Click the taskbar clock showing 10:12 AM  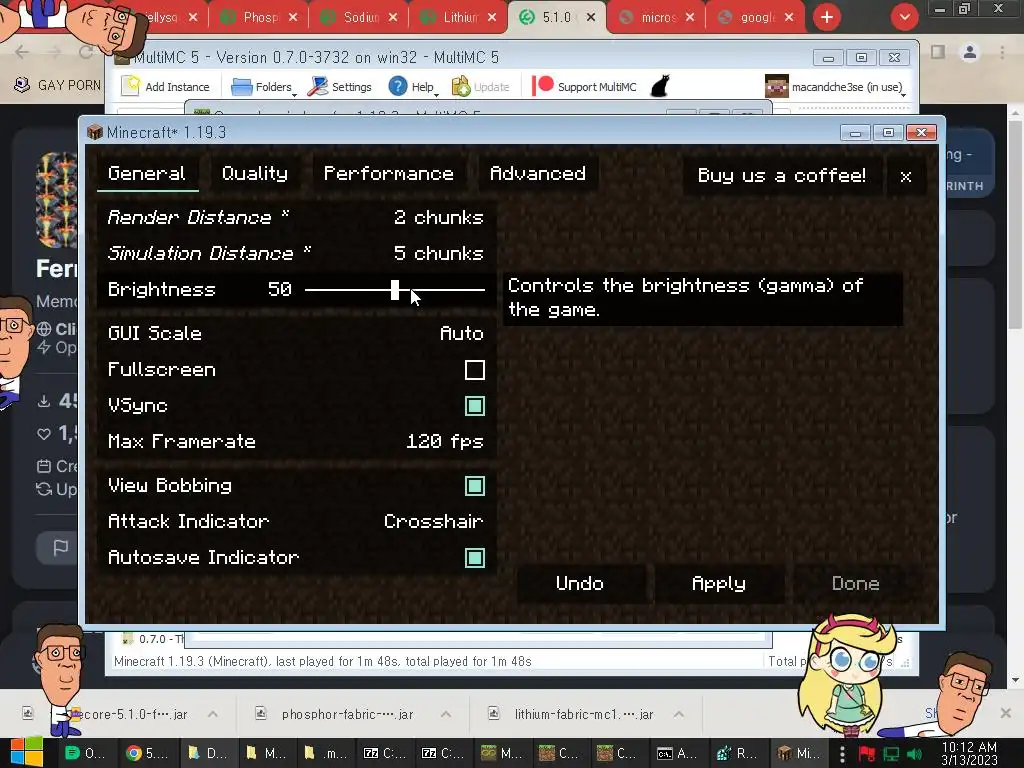[970, 753]
